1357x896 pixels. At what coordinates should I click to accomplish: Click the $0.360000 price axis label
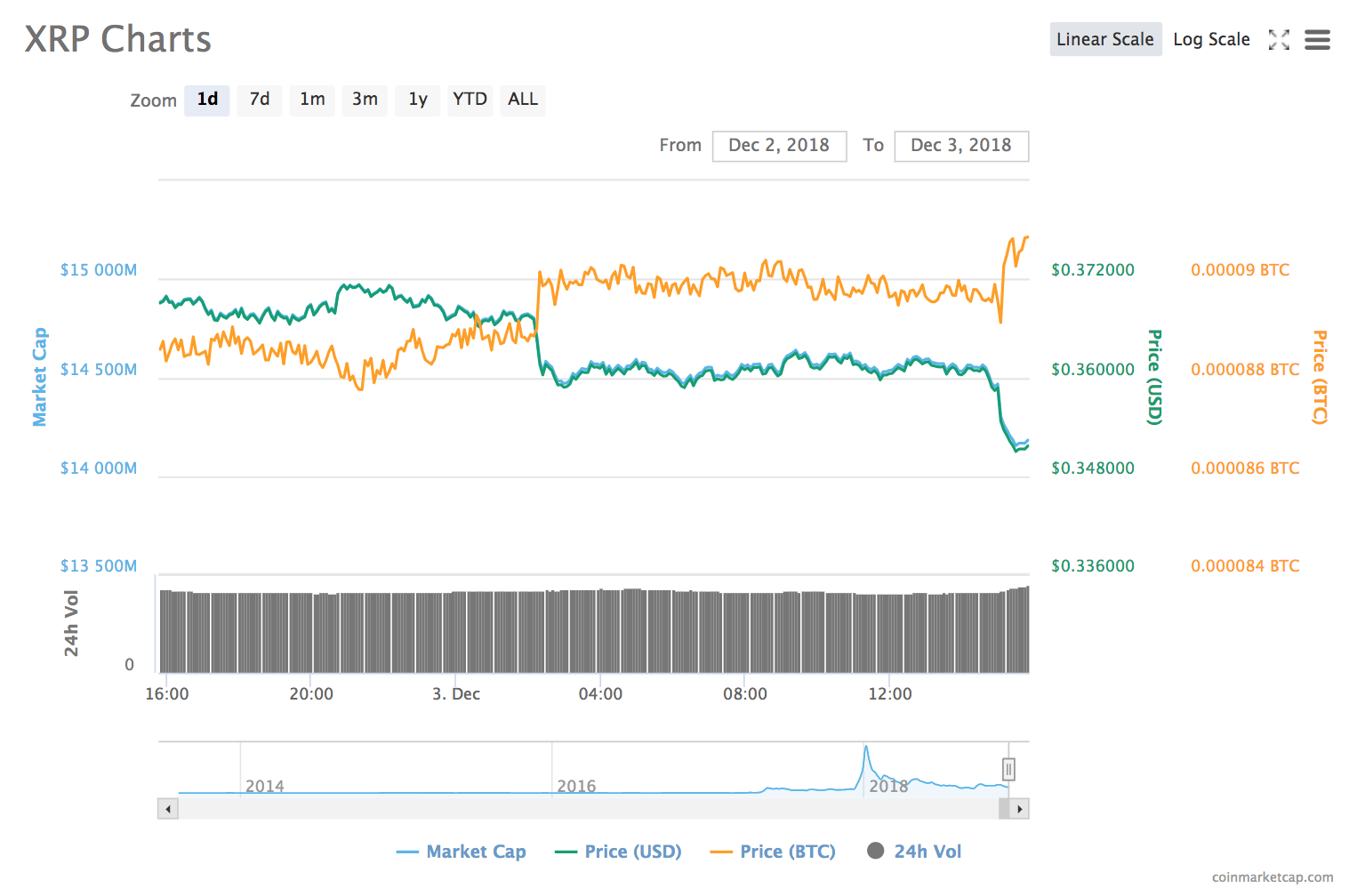click(1093, 370)
